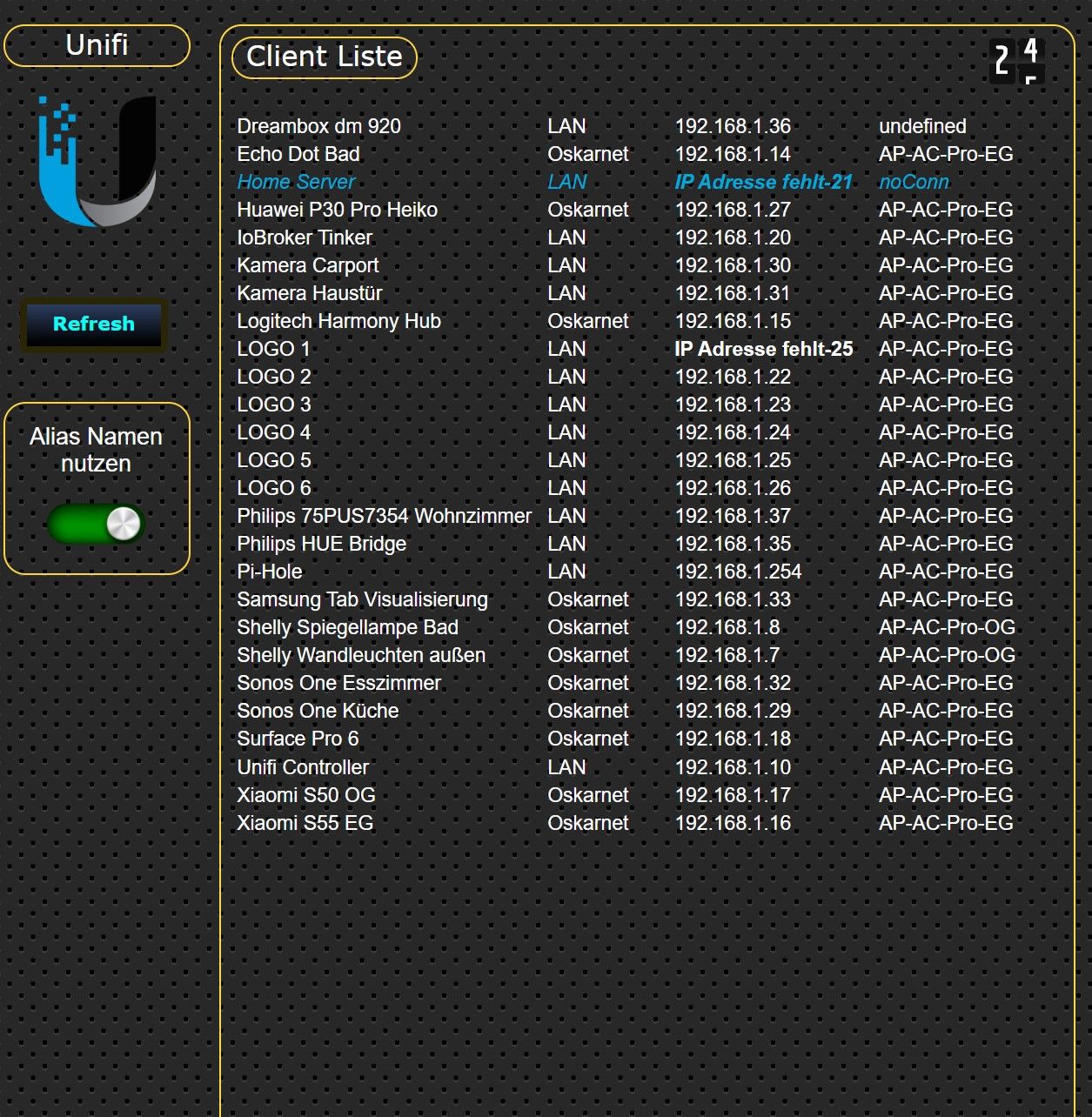Select the LOGO 2 client

click(x=273, y=377)
